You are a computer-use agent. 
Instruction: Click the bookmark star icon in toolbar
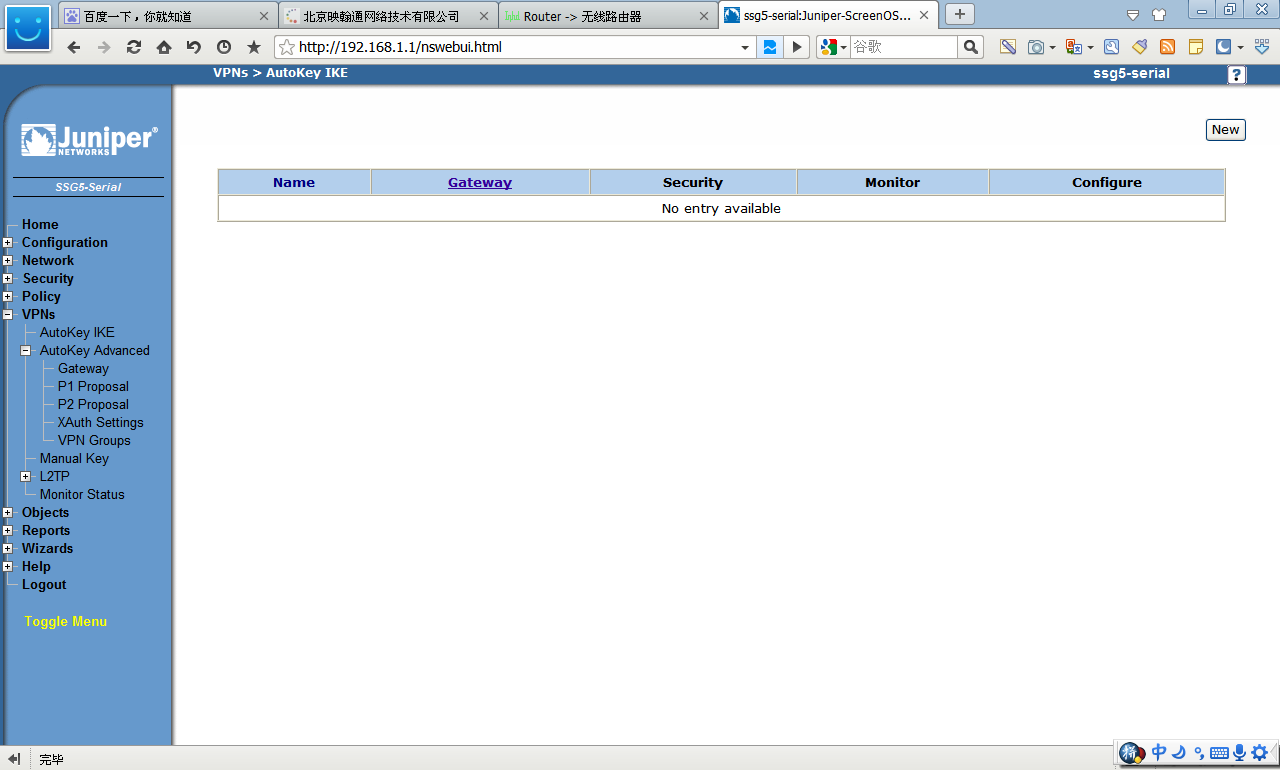click(x=254, y=47)
